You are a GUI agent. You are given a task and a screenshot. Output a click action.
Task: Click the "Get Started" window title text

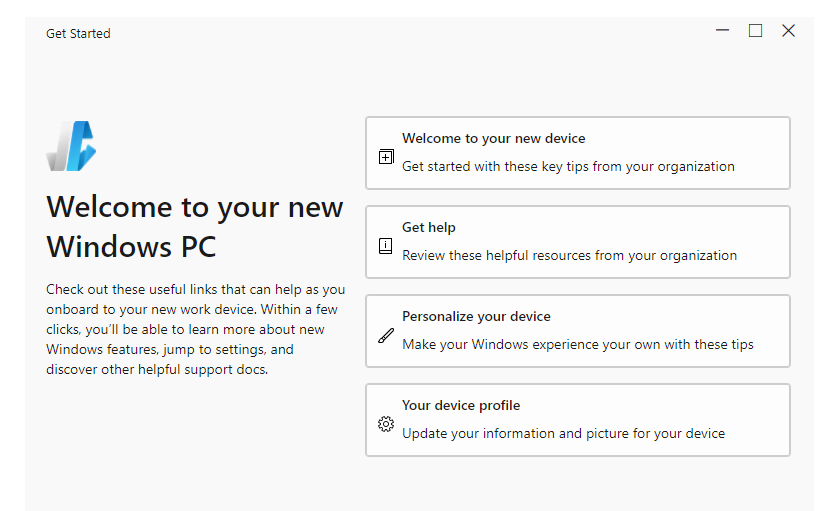coord(78,34)
